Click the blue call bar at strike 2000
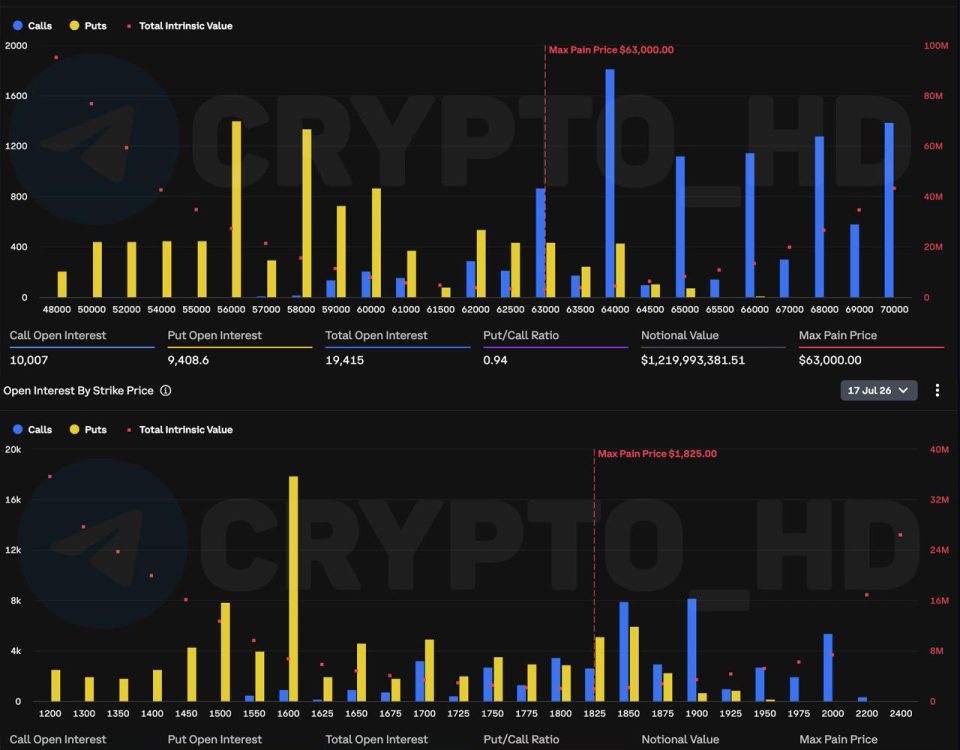This screenshot has height=750, width=960. [x=828, y=668]
